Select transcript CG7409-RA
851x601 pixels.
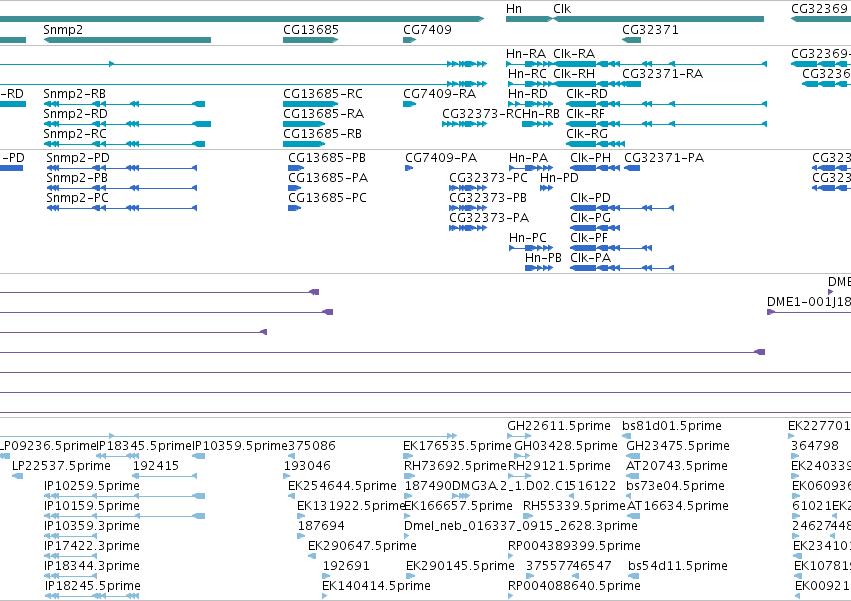[x=440, y=93]
